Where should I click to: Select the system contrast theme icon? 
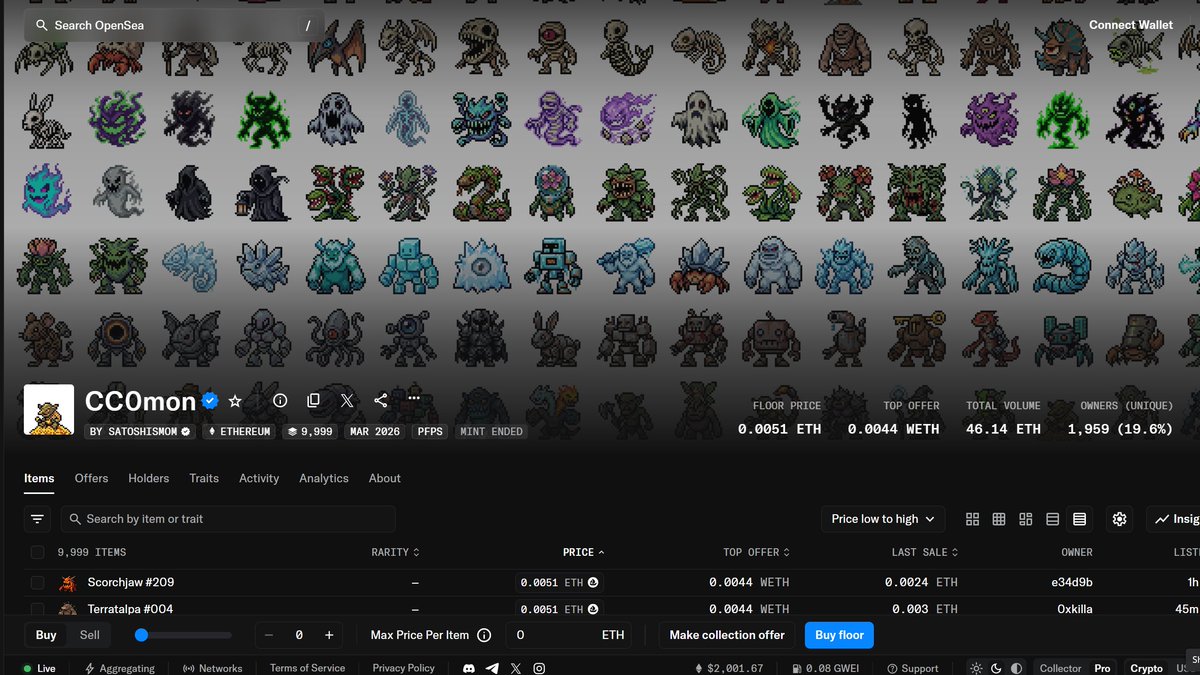[x=1017, y=668]
